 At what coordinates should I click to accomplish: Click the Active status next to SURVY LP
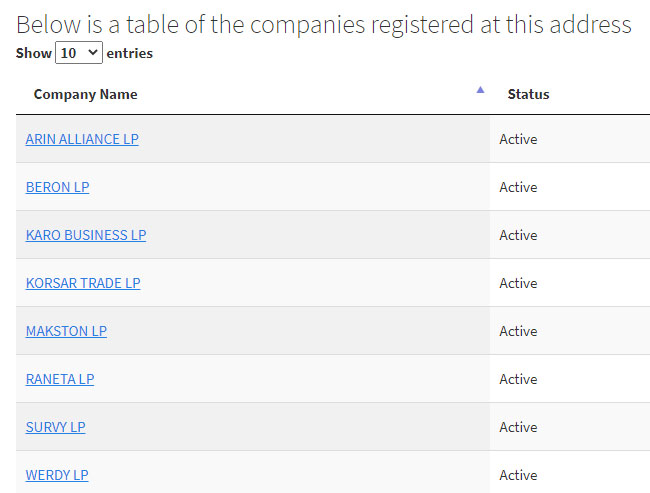coord(518,427)
